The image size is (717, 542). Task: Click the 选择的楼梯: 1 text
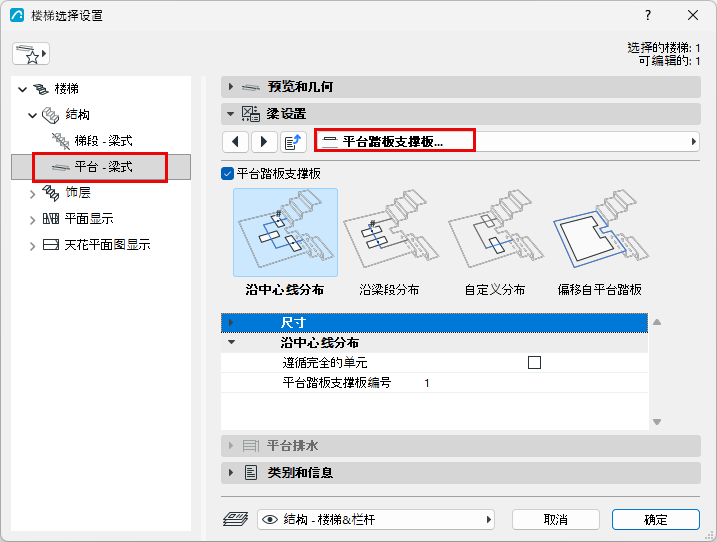663,48
